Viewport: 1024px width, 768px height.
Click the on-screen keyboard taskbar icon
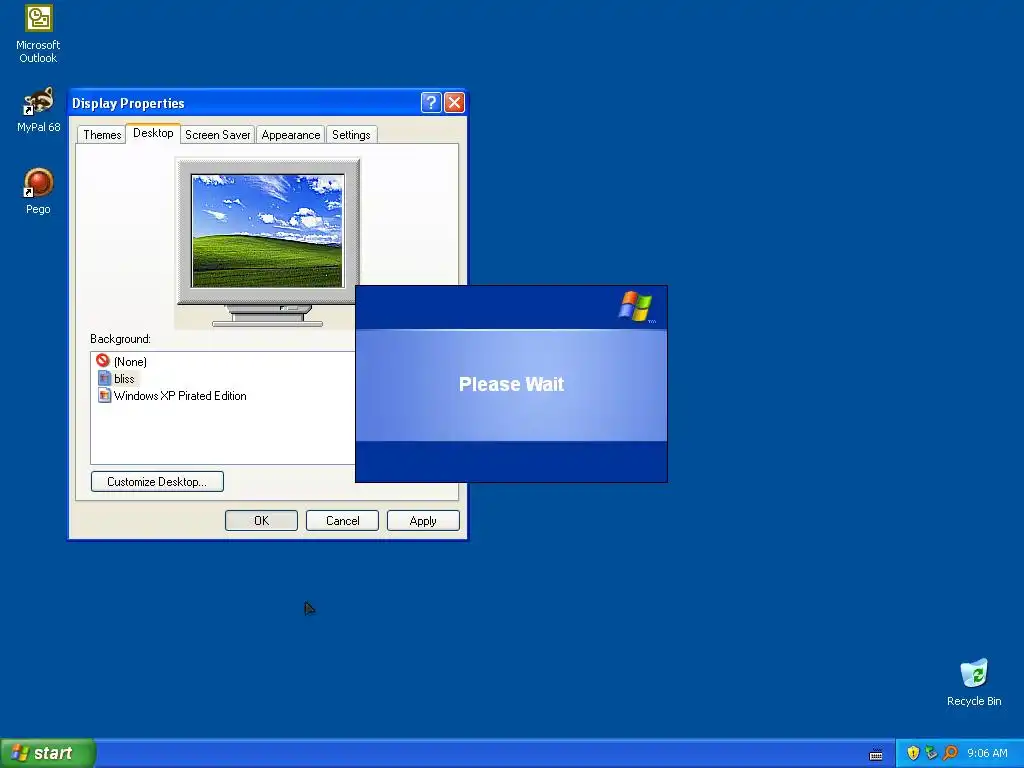pos(876,754)
